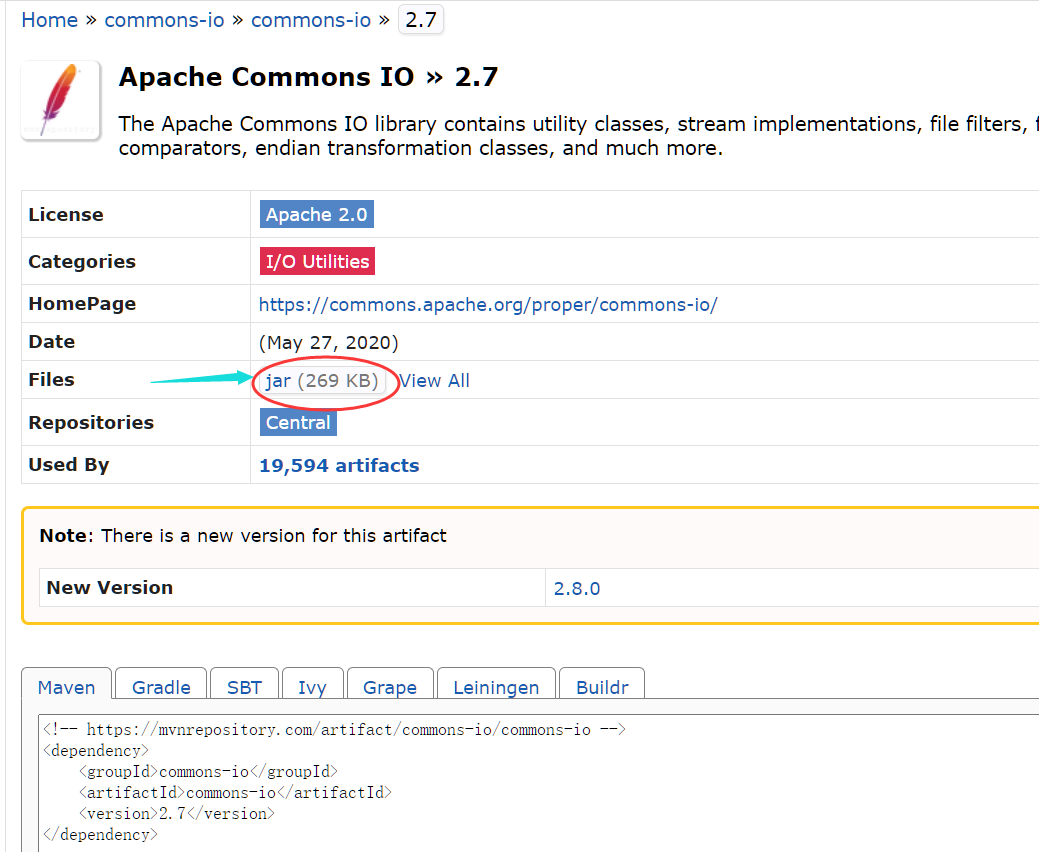Click the Note new version text
1039x852 pixels.
[x=243, y=535]
